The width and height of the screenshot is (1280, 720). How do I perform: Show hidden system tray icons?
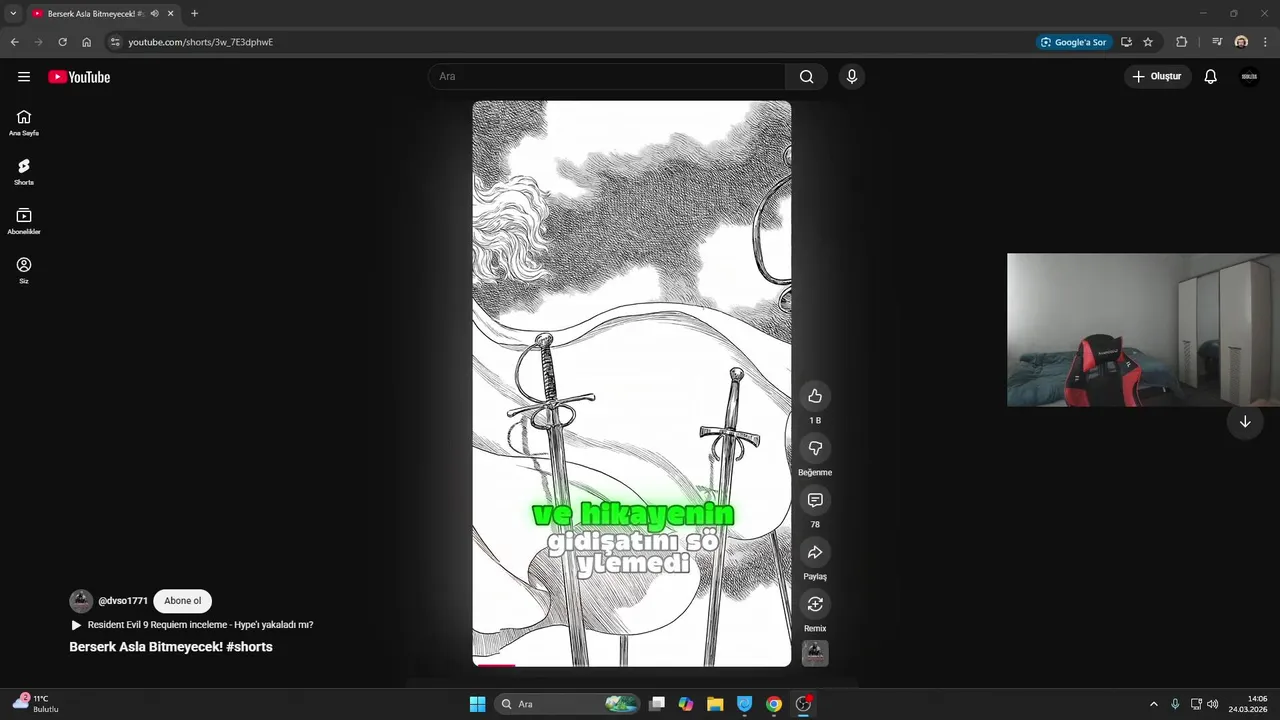click(x=1153, y=704)
